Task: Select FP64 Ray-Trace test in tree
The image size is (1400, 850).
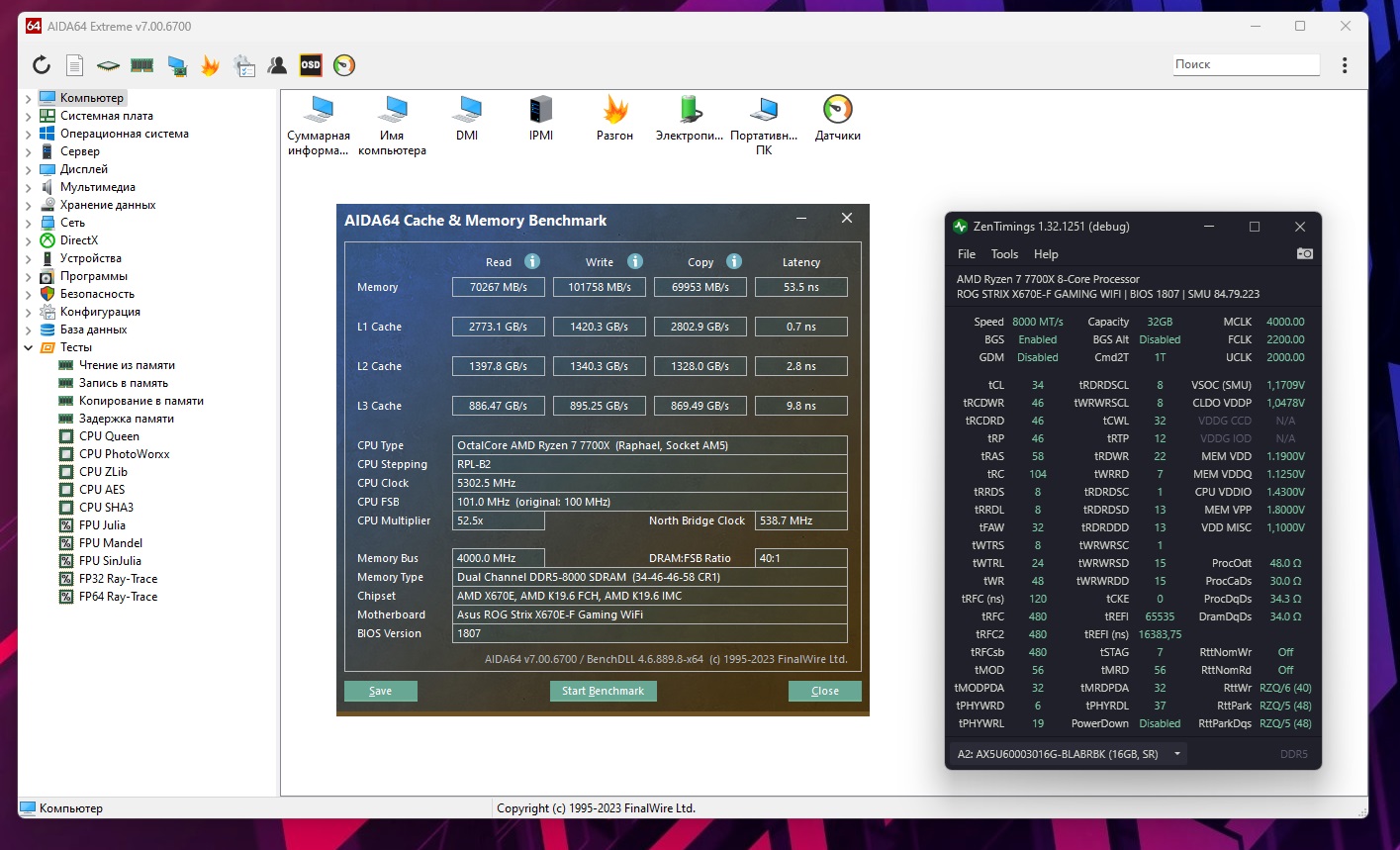Action: [118, 597]
